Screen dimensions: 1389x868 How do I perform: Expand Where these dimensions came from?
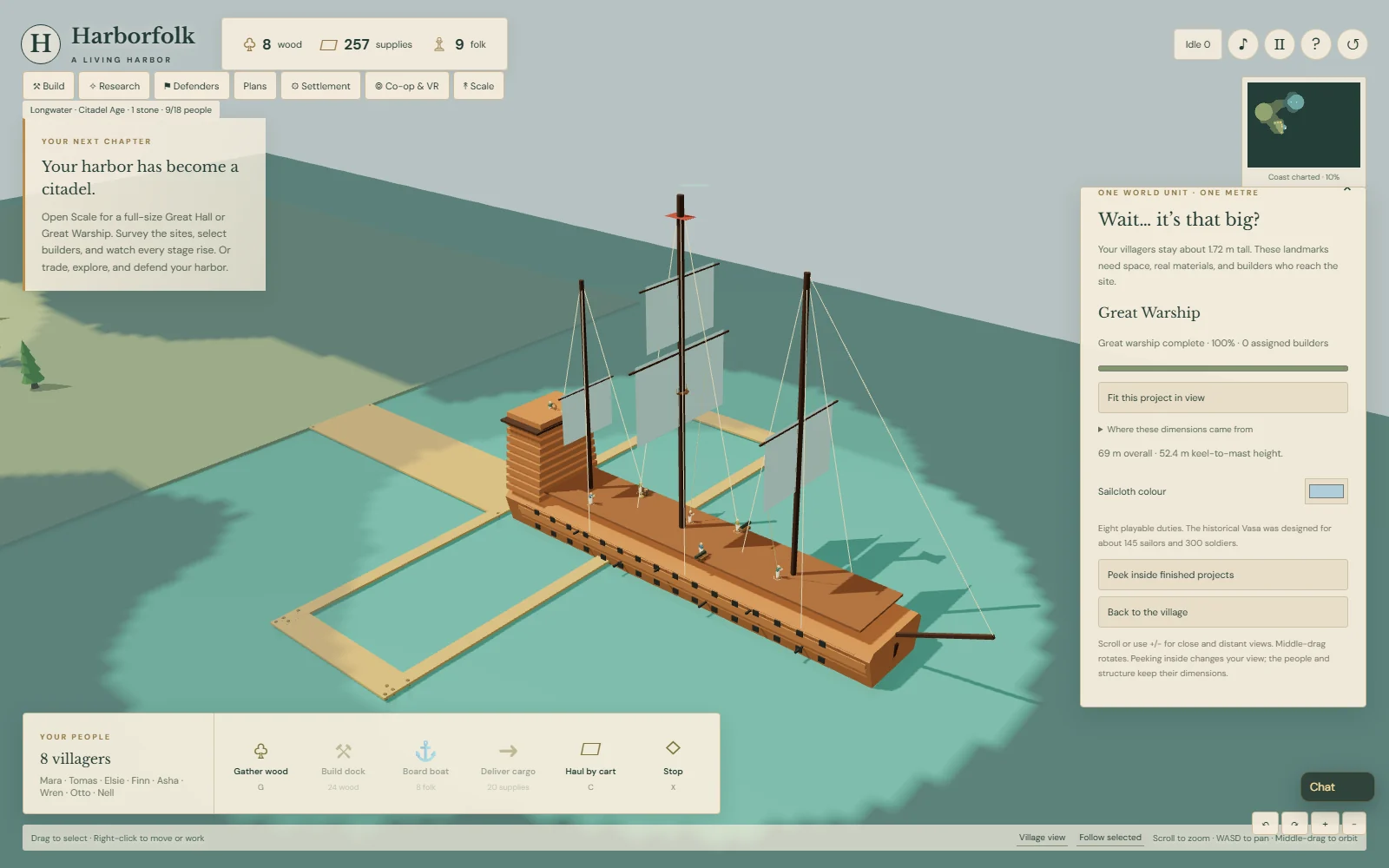click(x=1175, y=429)
